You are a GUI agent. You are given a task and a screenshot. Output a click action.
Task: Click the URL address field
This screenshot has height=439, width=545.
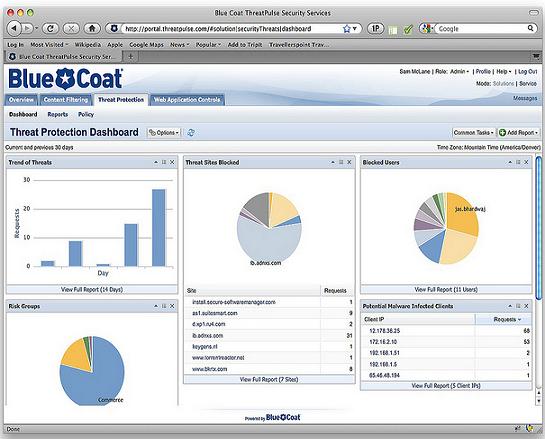click(x=232, y=29)
